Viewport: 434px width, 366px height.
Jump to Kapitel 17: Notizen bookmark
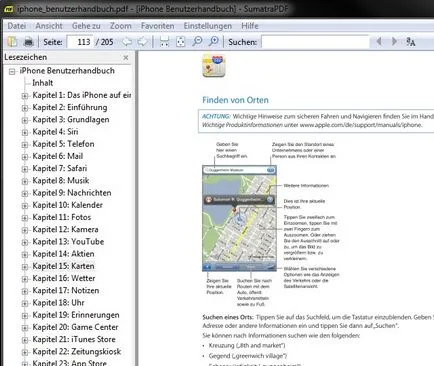[x=66, y=291]
